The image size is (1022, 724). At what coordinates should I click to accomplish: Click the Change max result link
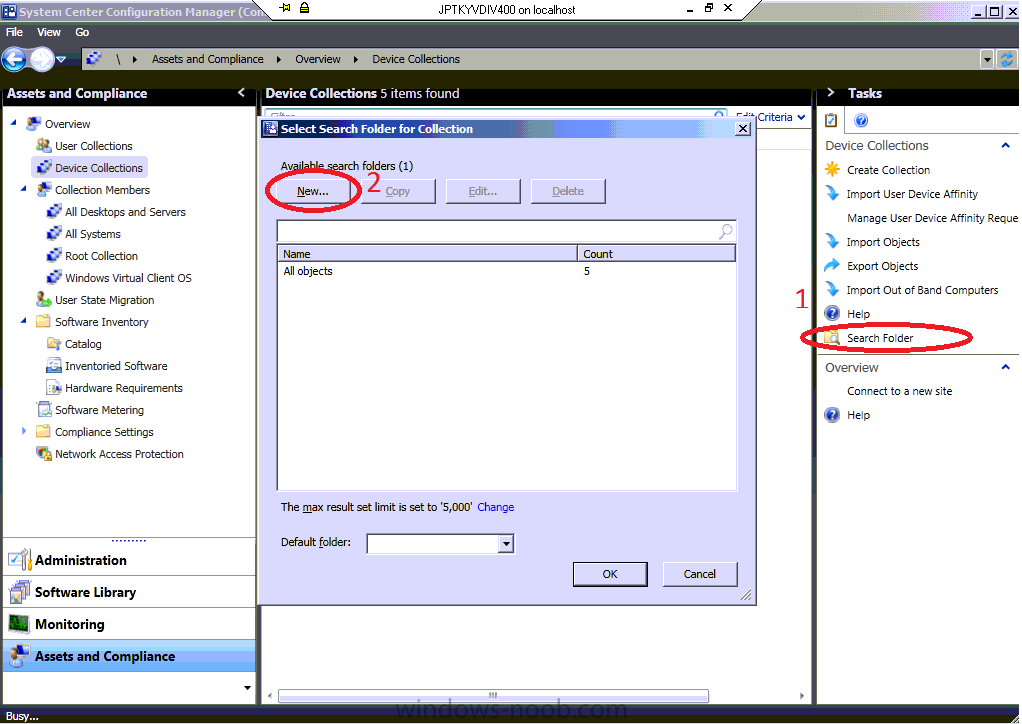click(x=495, y=507)
